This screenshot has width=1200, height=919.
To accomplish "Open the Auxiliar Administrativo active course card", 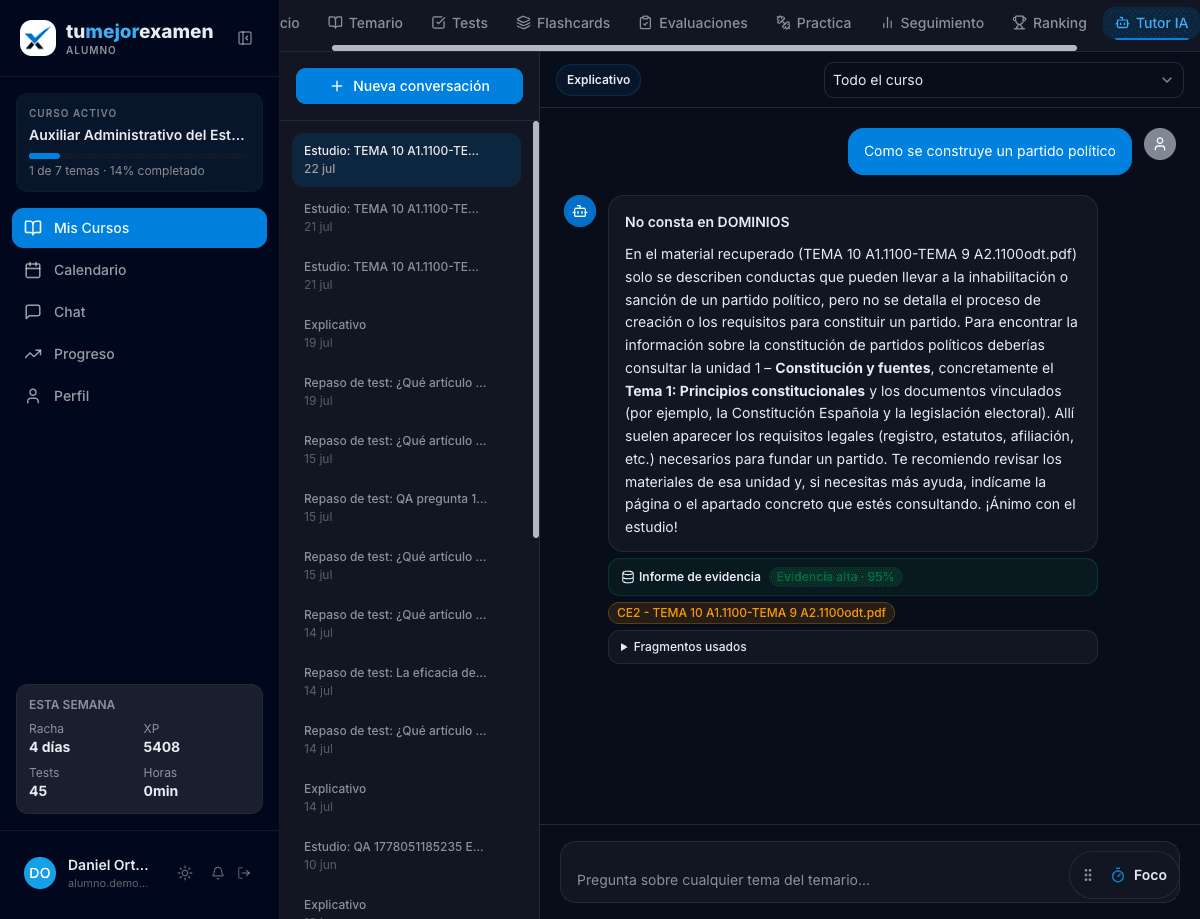I will [139, 142].
